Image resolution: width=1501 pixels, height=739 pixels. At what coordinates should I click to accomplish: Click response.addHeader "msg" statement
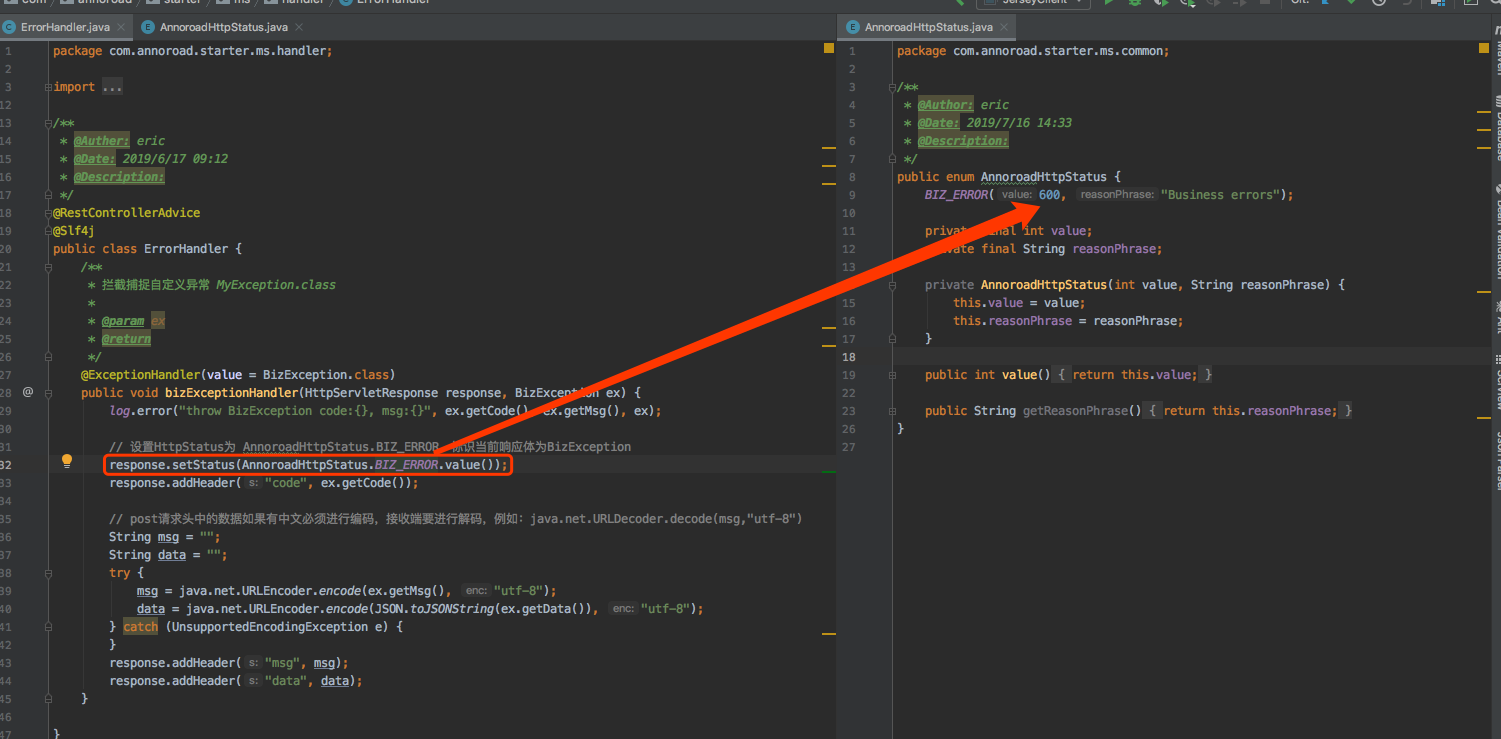[229, 663]
